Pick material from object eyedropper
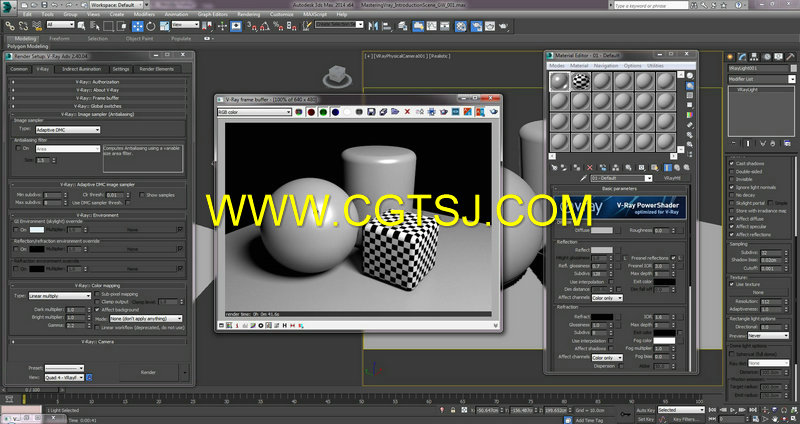 [585, 178]
